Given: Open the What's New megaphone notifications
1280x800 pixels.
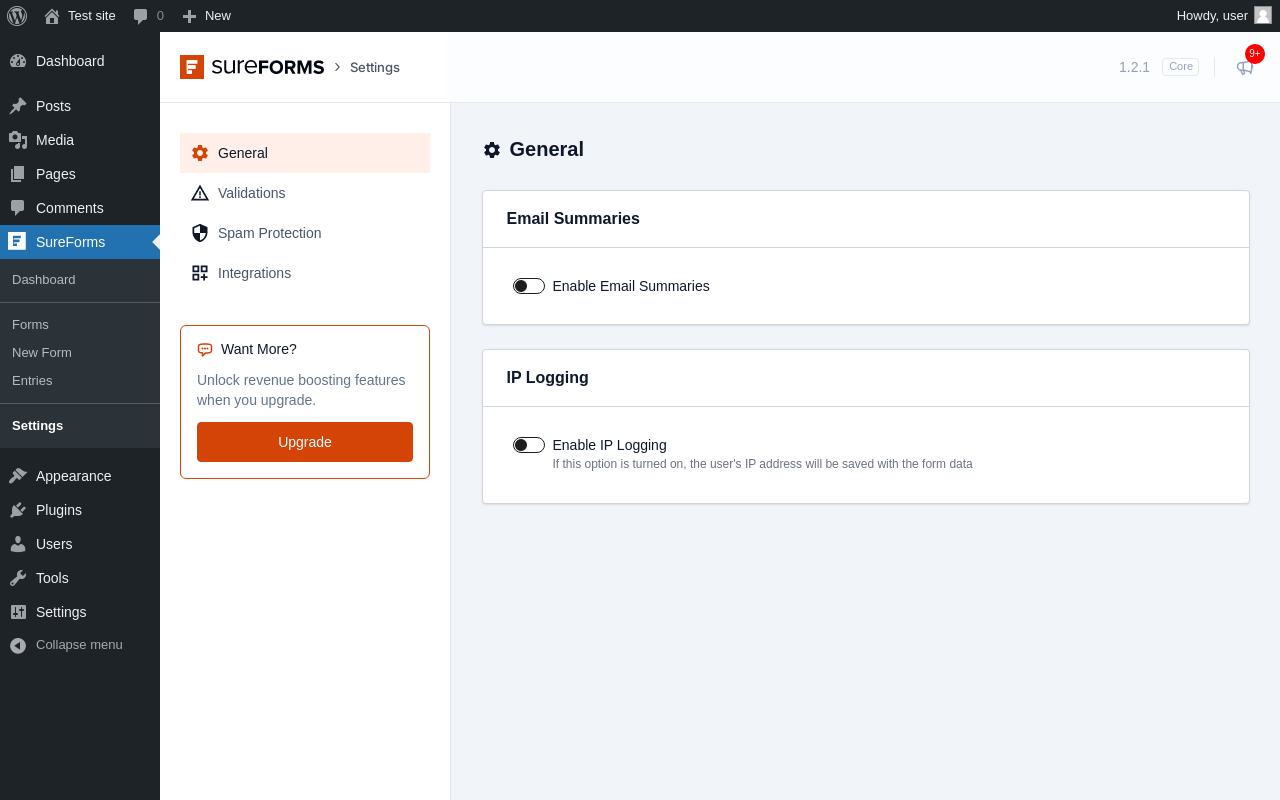Looking at the screenshot, I should pos(1244,67).
